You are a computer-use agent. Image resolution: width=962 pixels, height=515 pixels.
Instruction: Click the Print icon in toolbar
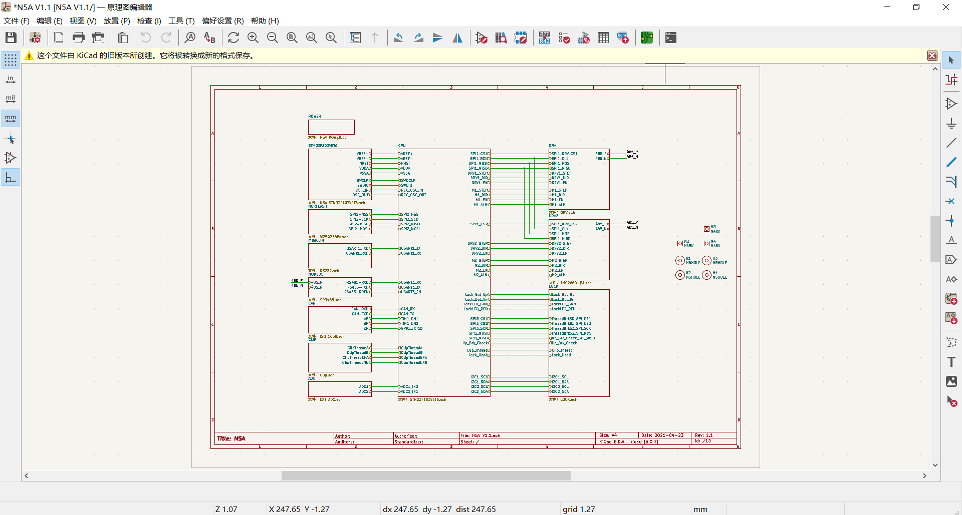point(78,37)
